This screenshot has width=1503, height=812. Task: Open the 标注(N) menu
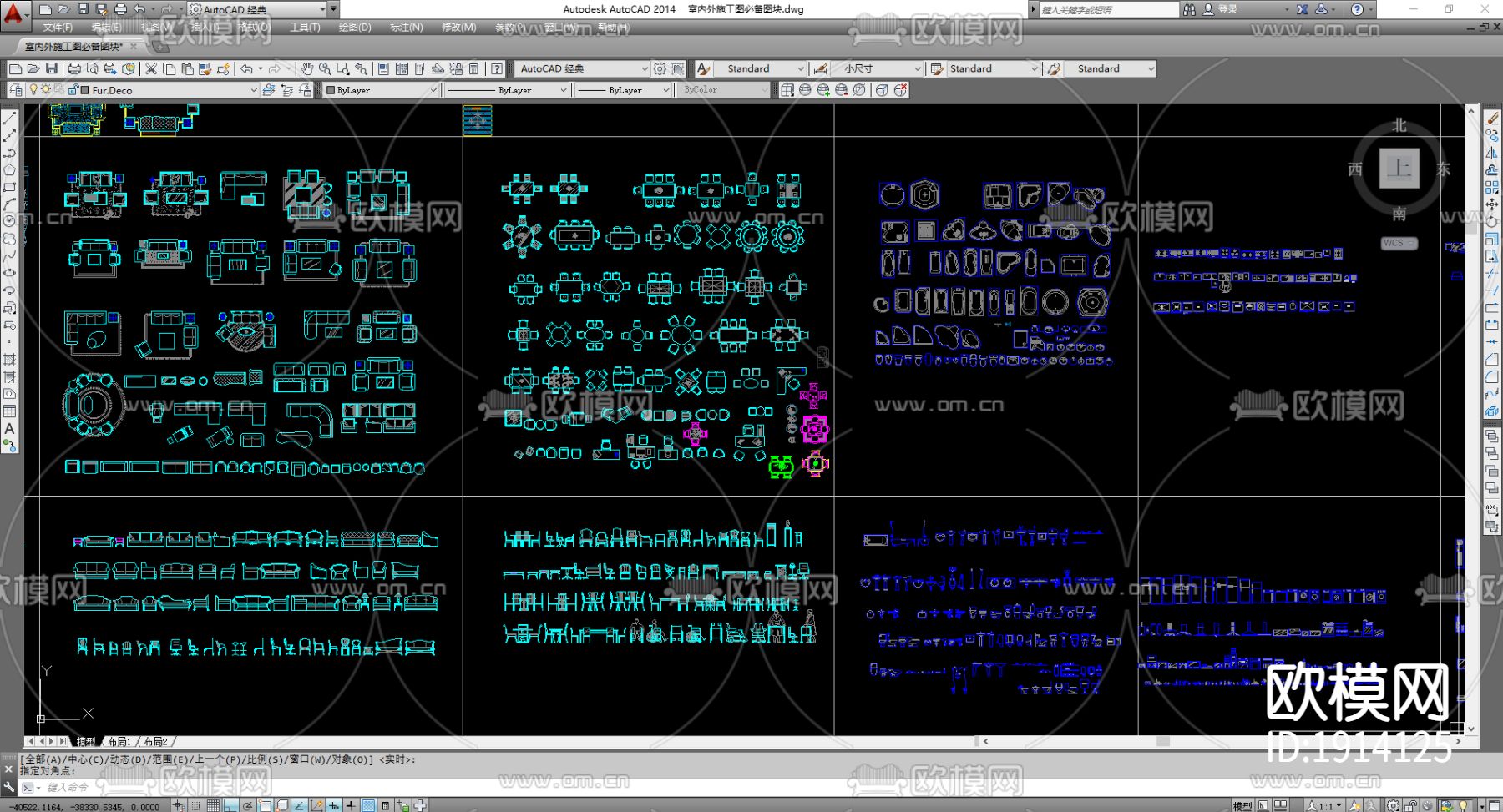tap(407, 28)
